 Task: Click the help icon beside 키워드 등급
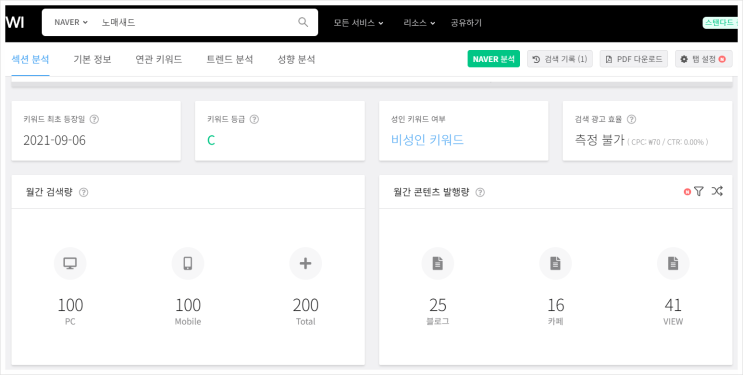tap(254, 119)
